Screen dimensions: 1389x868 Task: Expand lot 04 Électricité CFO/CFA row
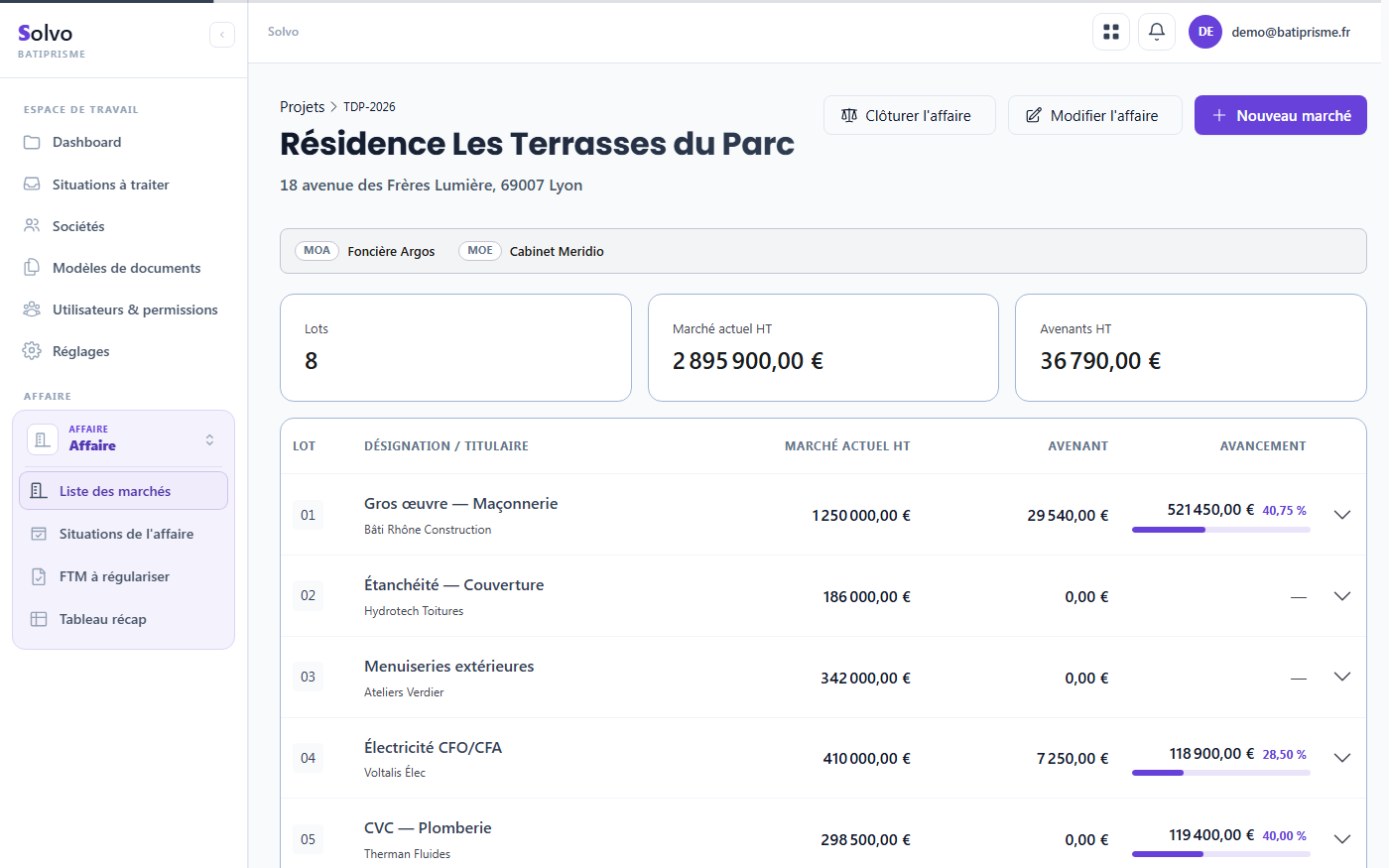point(1342,758)
